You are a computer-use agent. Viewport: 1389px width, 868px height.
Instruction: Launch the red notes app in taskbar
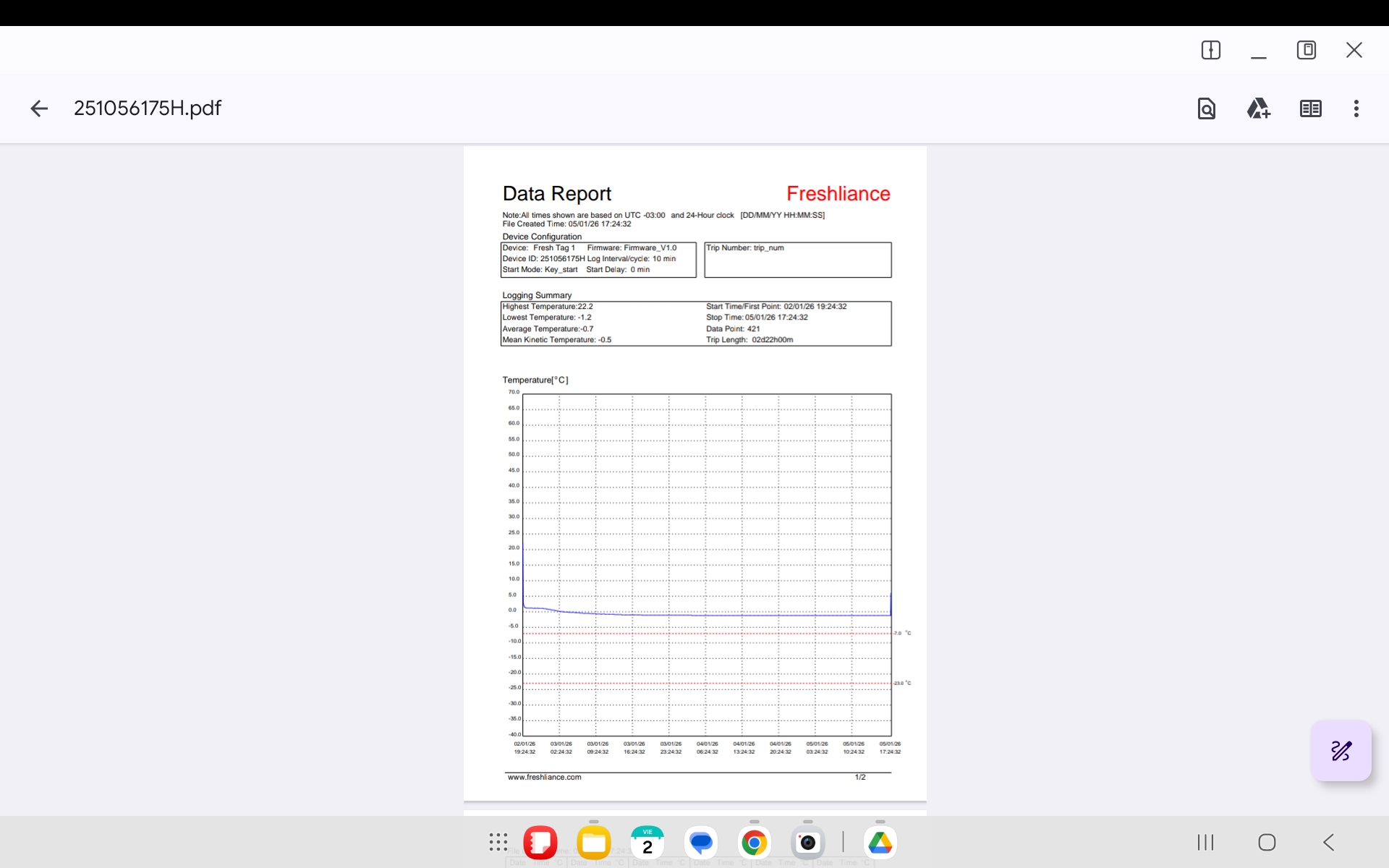tap(540, 842)
